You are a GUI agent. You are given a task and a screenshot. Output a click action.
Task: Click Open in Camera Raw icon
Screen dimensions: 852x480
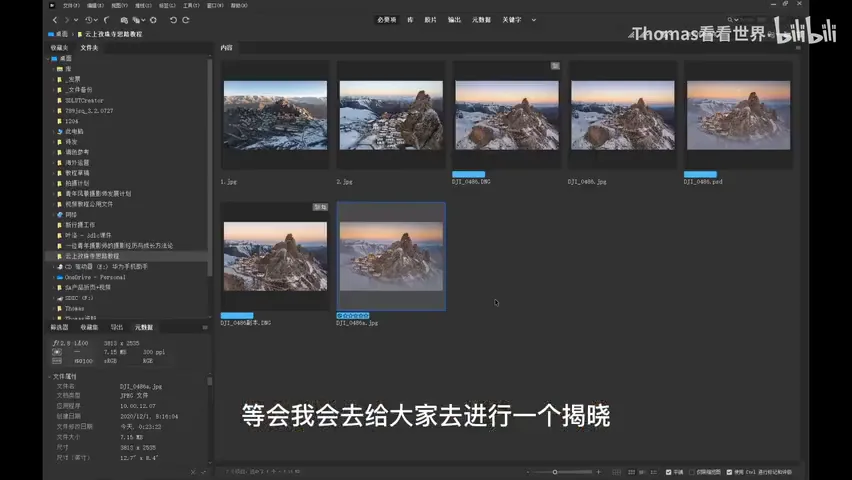tap(153, 20)
